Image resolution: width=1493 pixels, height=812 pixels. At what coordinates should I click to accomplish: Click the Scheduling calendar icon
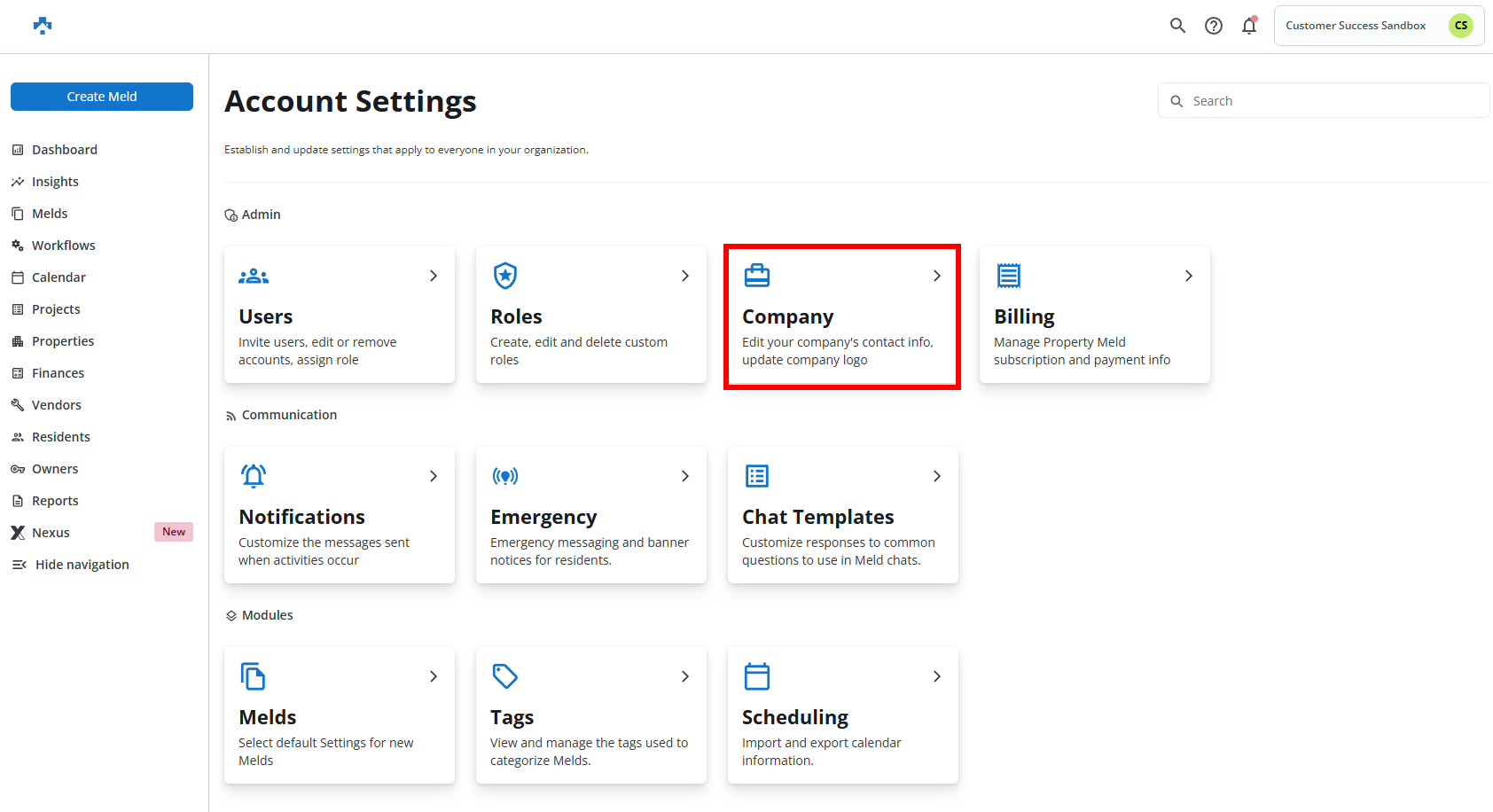tap(757, 676)
